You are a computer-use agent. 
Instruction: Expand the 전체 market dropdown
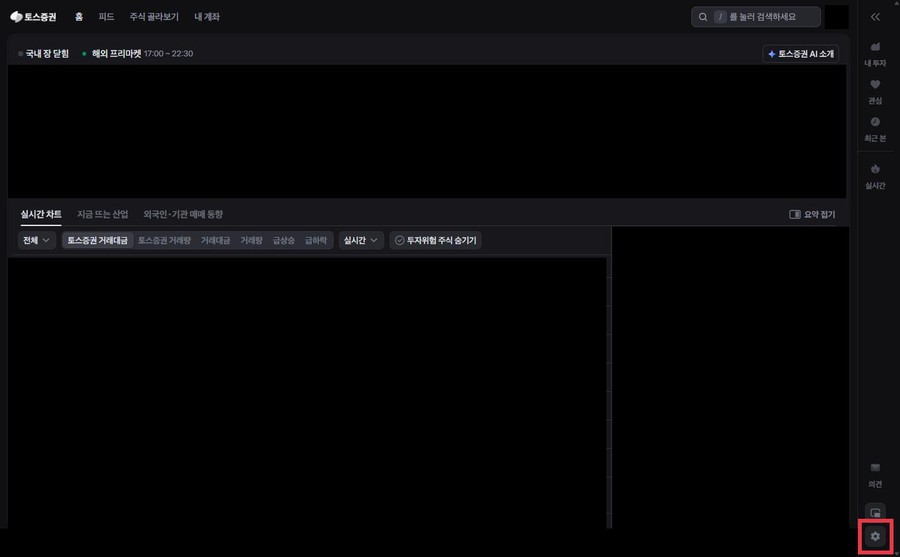click(36, 240)
